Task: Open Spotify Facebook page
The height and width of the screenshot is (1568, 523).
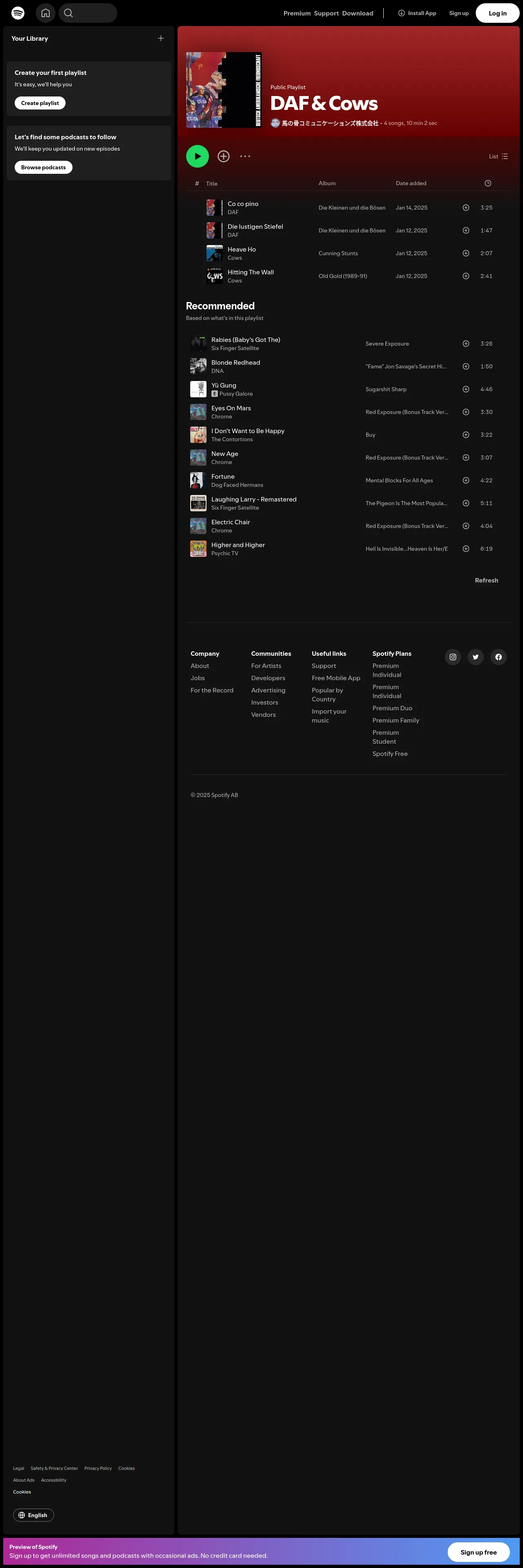Action: point(499,657)
